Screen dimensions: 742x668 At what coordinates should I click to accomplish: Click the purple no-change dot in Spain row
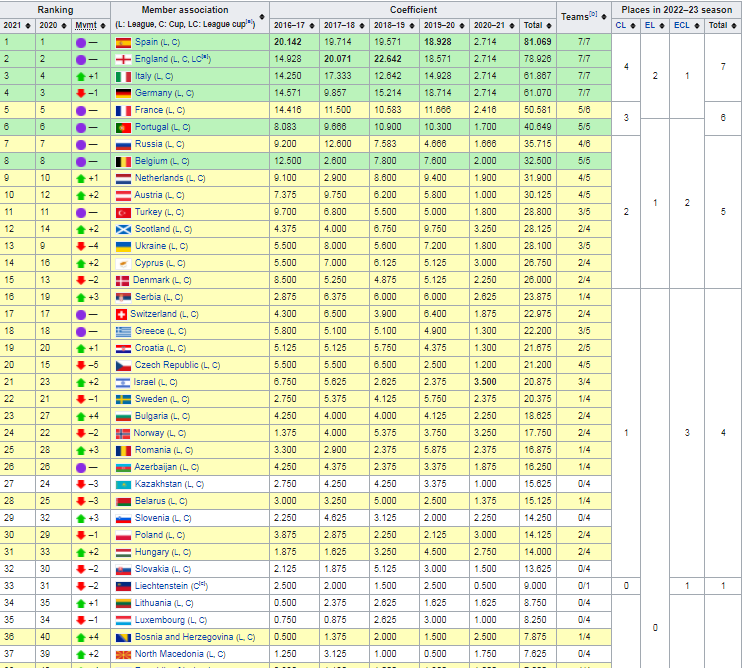(81, 43)
